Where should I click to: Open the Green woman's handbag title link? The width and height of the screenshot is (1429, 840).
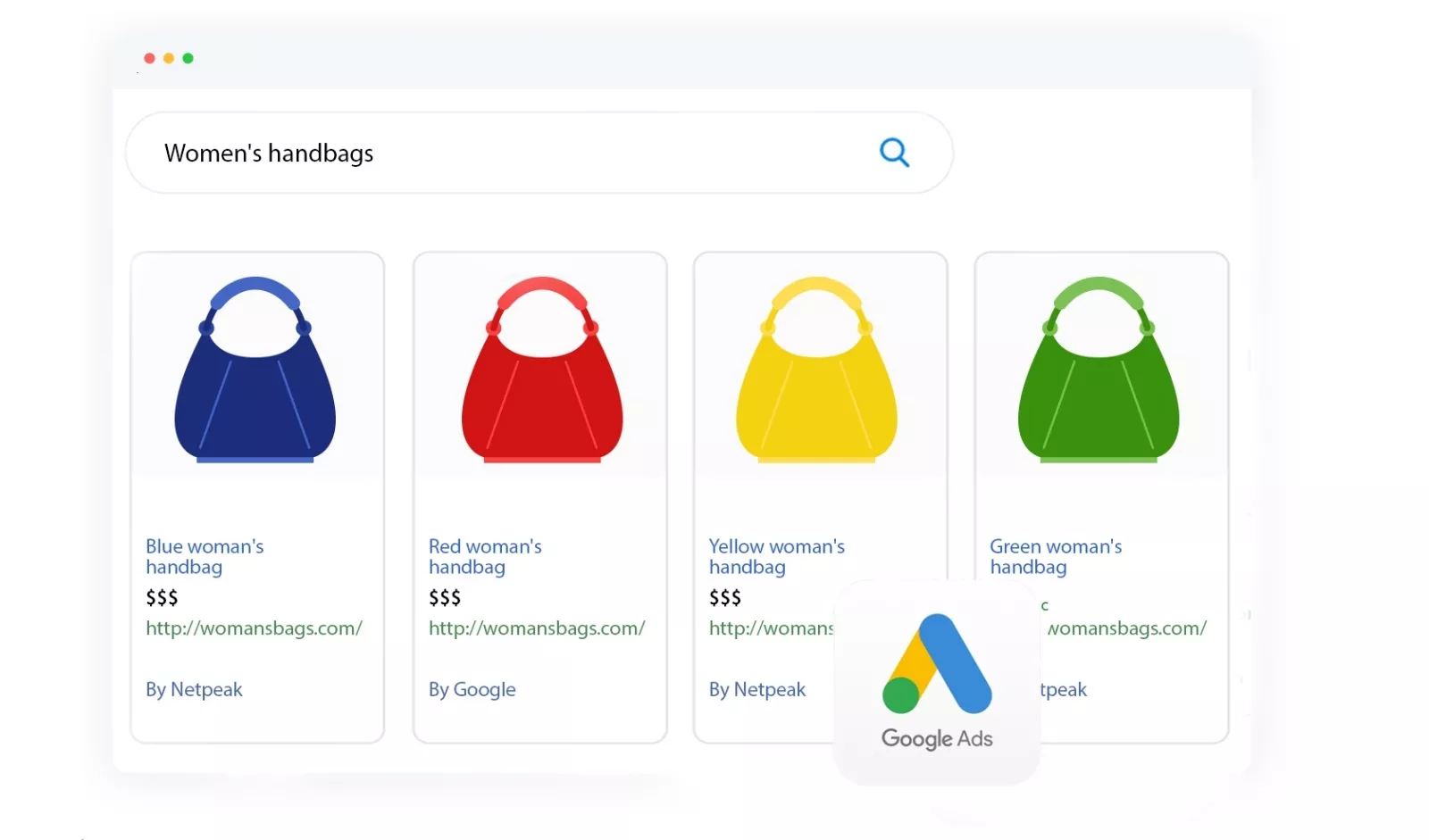click(x=1056, y=556)
